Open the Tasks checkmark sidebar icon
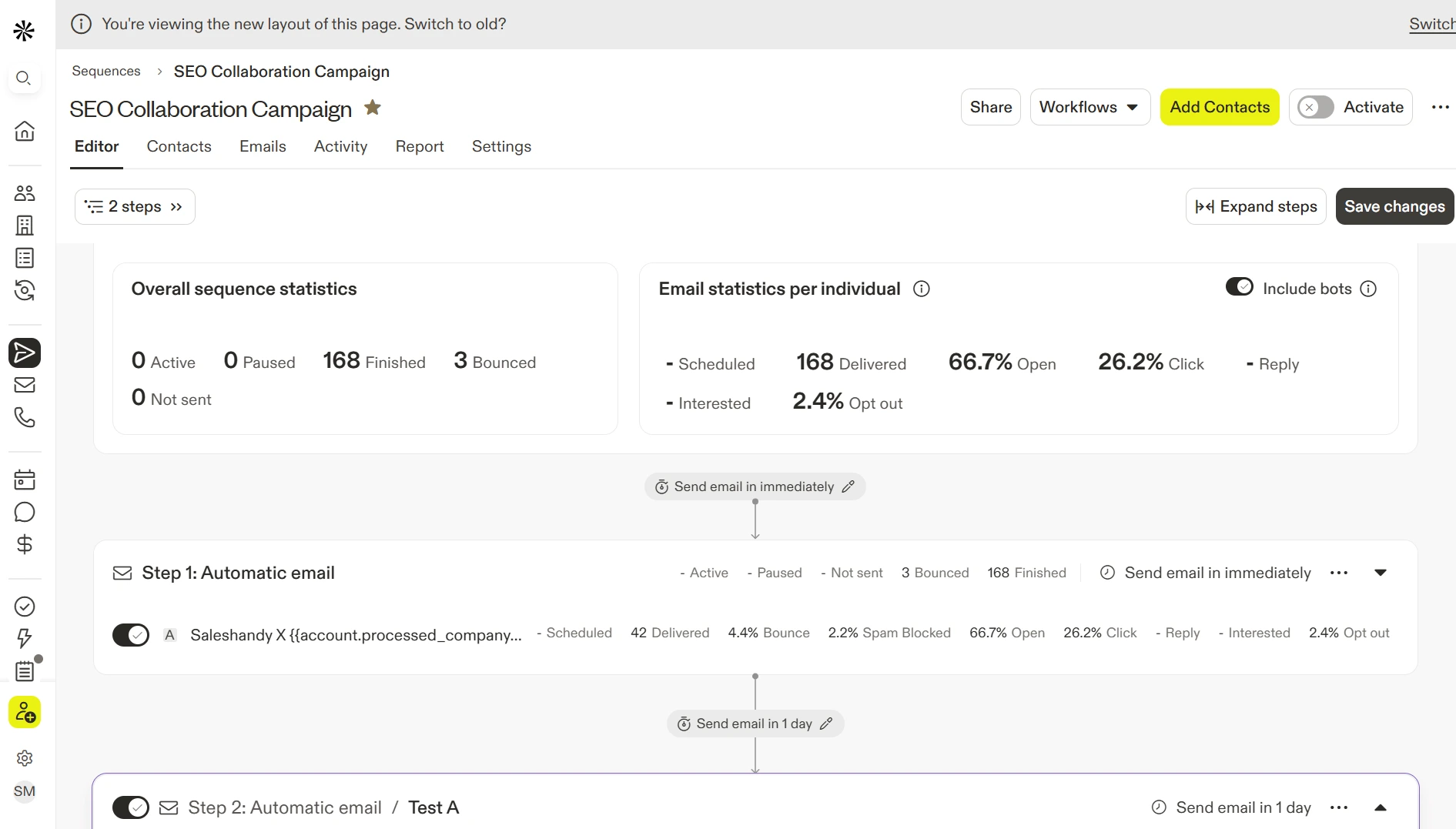Image resolution: width=1456 pixels, height=829 pixels. pos(25,607)
